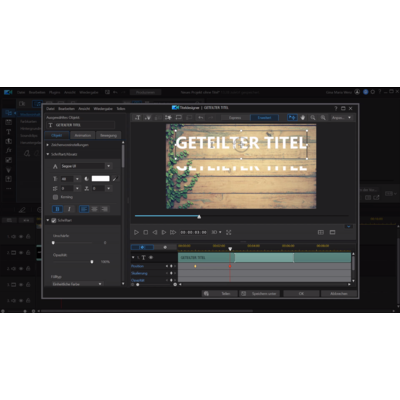Open the Fülltyp Einheitliche Farbe dropdown

coord(78,284)
